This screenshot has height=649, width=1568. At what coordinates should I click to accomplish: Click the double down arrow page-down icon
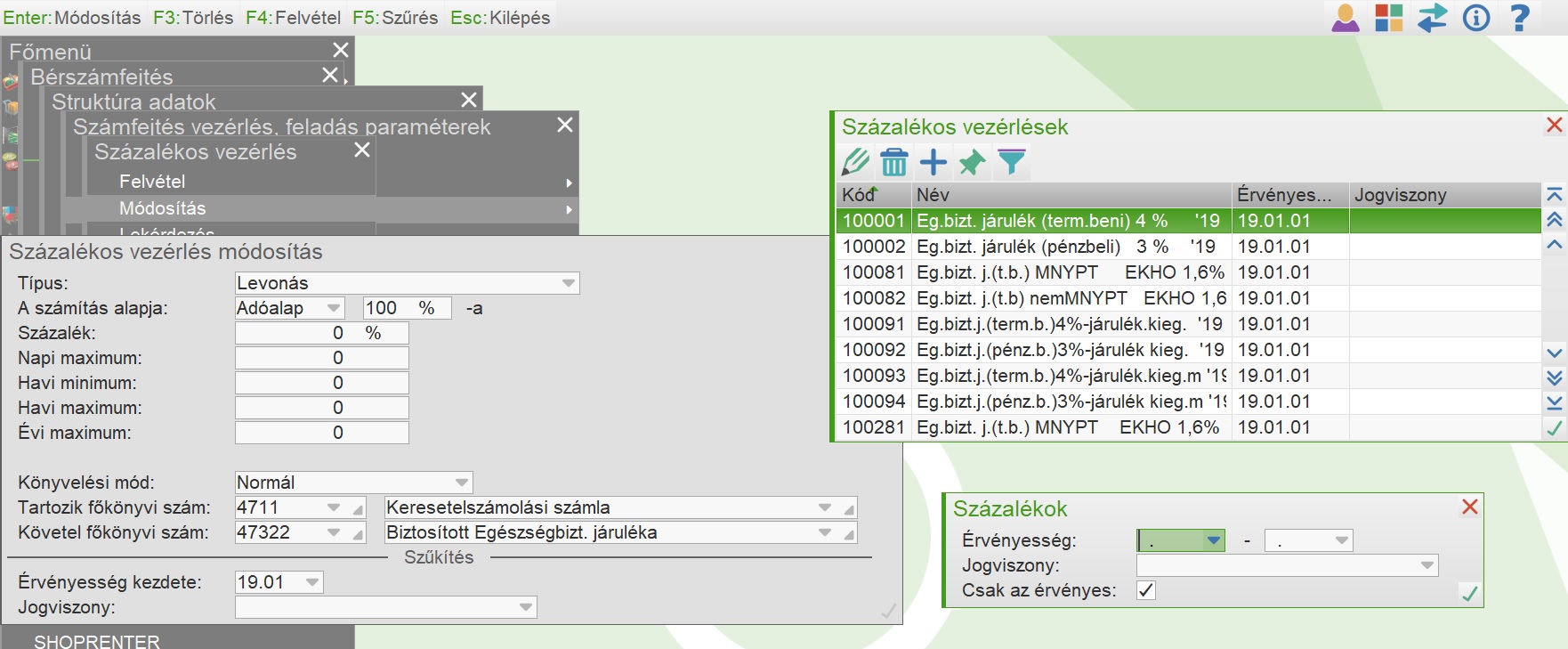(1555, 377)
